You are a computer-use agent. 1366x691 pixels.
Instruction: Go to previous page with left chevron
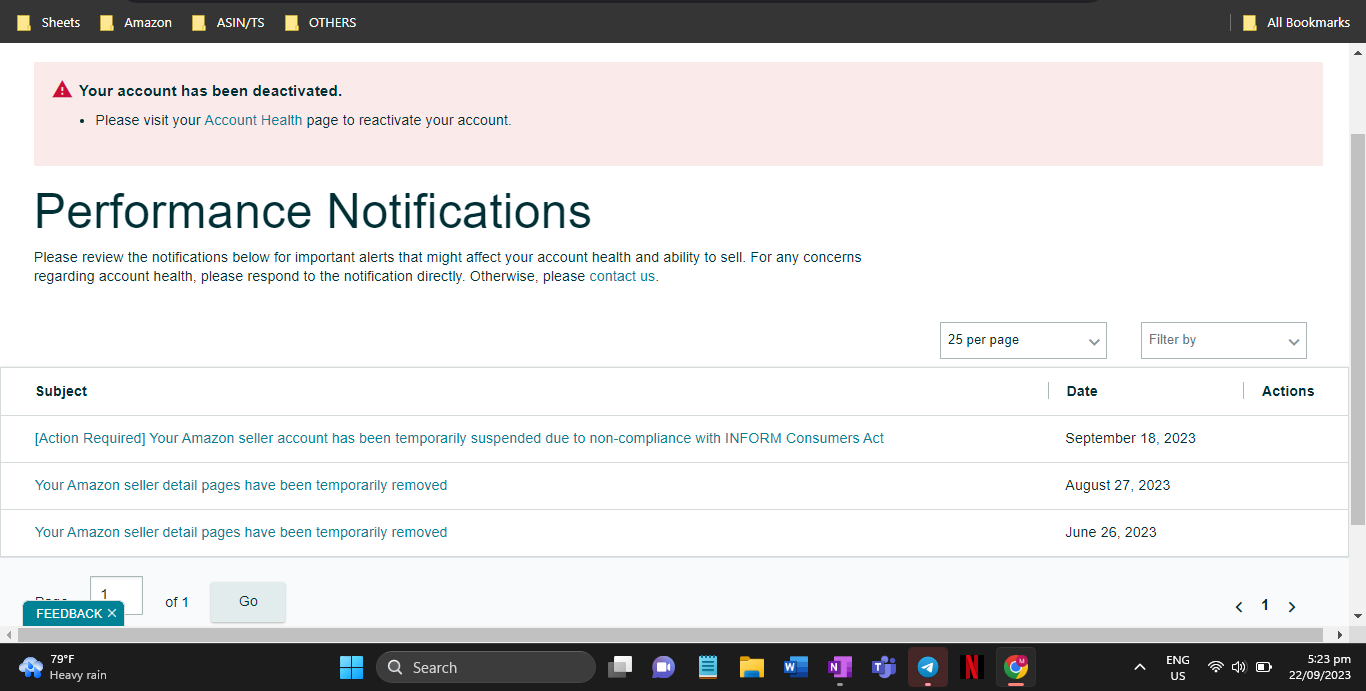(x=1239, y=606)
